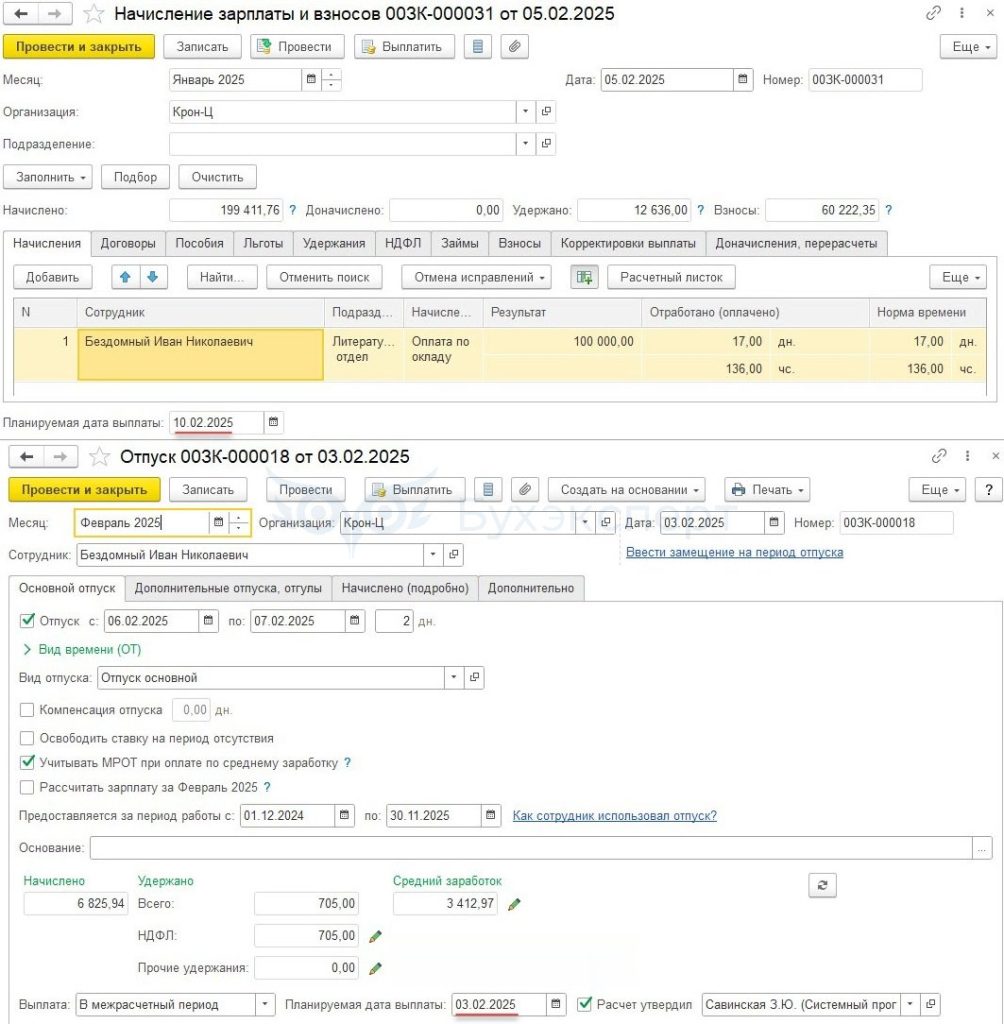Expand Сотрудник dropdown in Отпуск form
The image size is (1004, 1024).
tap(432, 555)
